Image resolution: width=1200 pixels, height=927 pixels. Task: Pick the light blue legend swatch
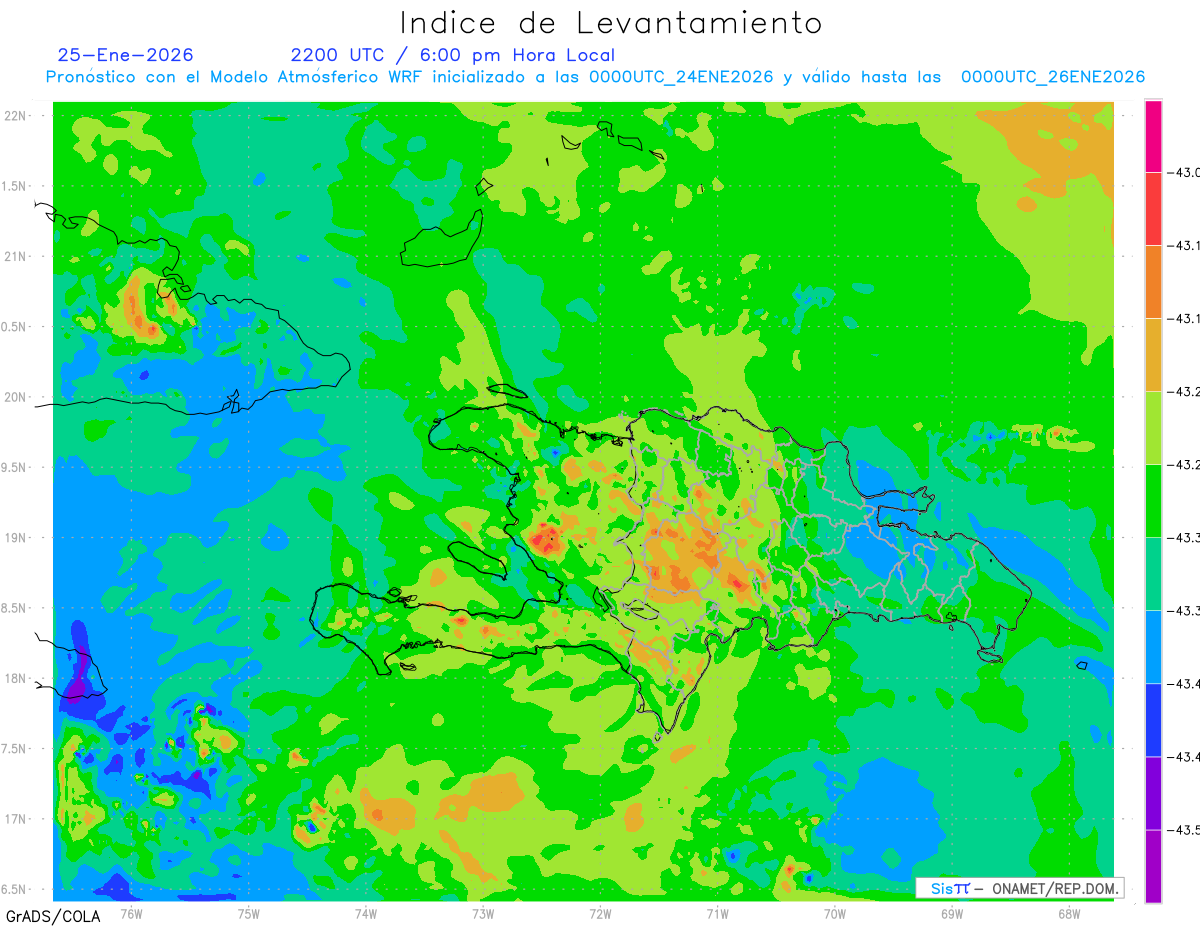1153,647
